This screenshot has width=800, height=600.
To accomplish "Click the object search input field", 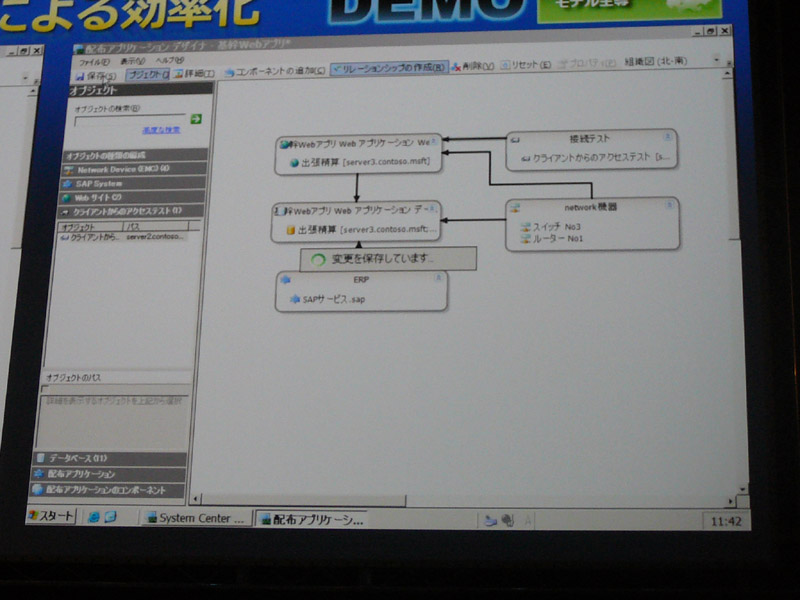I will [130, 120].
